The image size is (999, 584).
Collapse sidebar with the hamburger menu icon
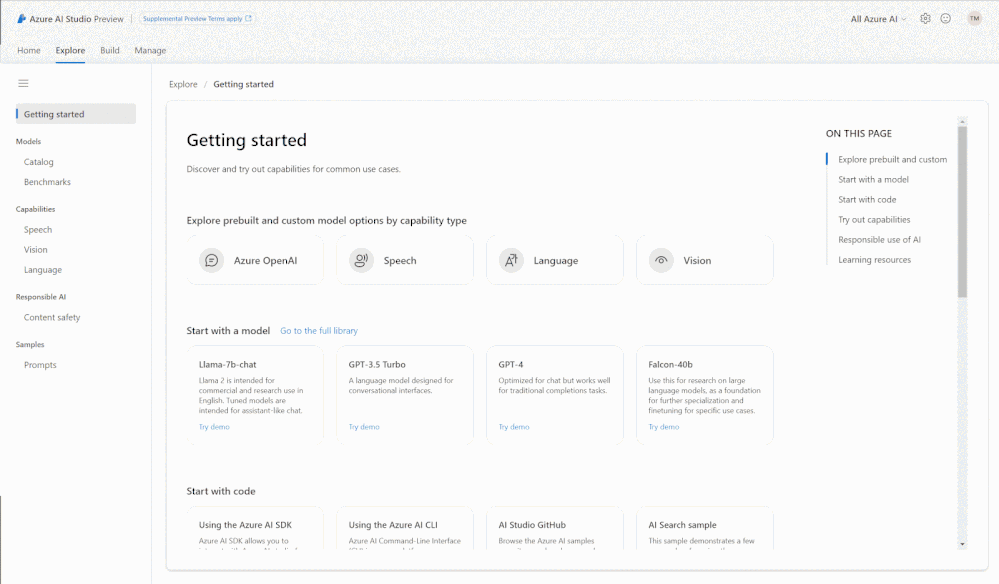point(23,84)
